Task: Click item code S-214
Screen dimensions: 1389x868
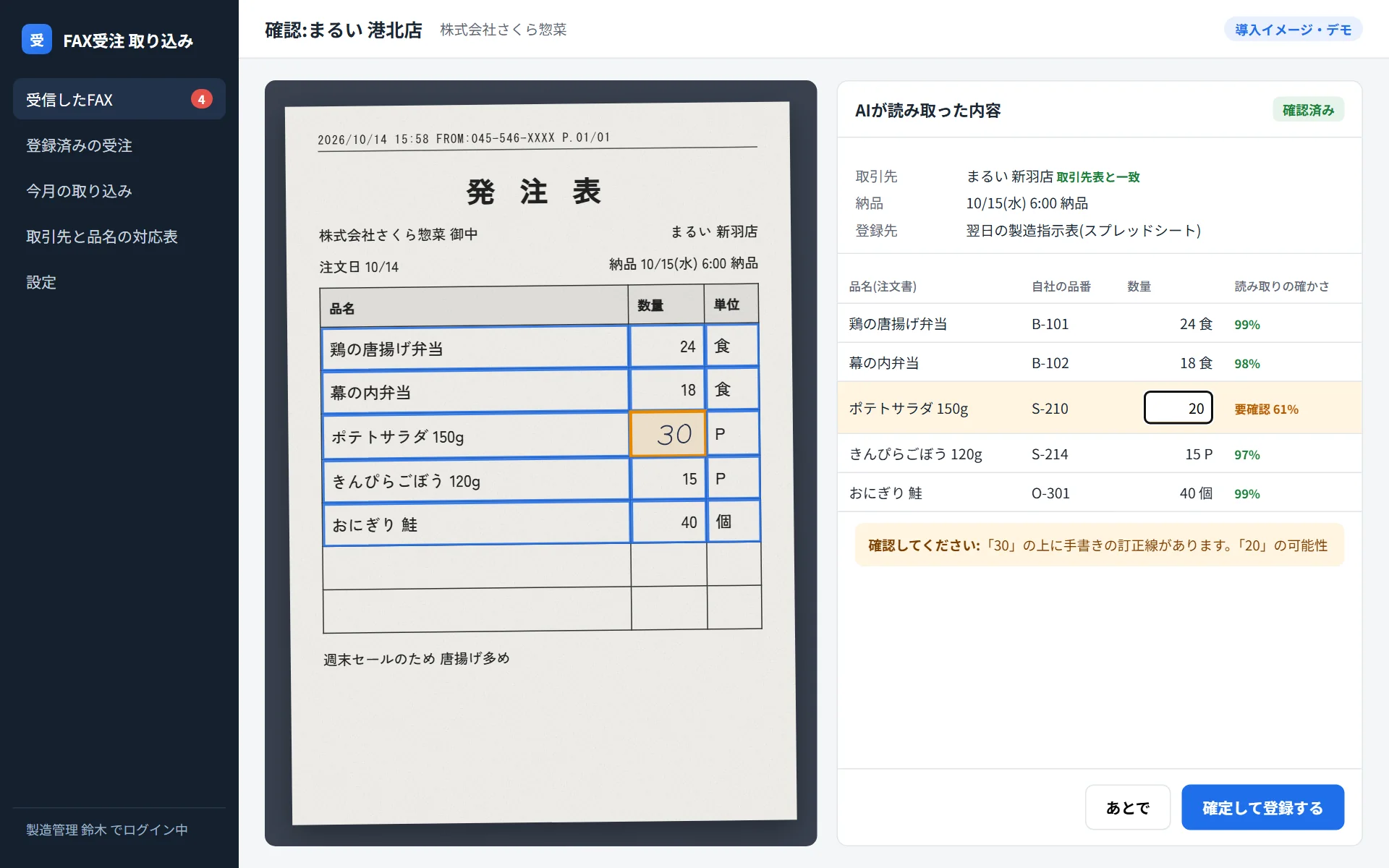Action: click(x=1050, y=454)
